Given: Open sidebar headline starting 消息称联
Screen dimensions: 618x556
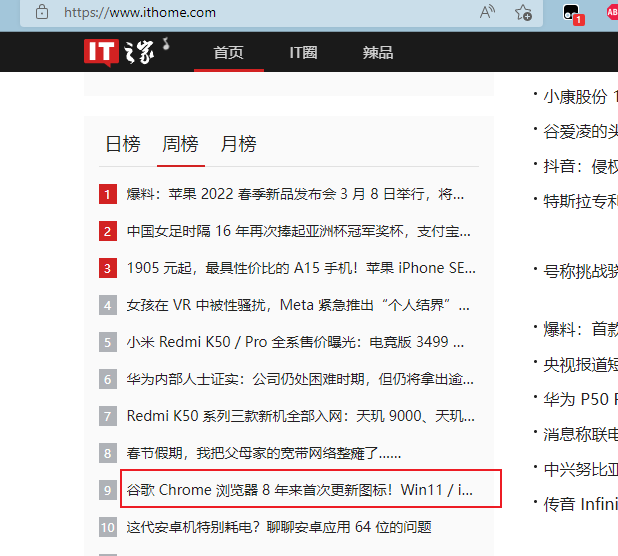Looking at the screenshot, I should click(581, 435).
